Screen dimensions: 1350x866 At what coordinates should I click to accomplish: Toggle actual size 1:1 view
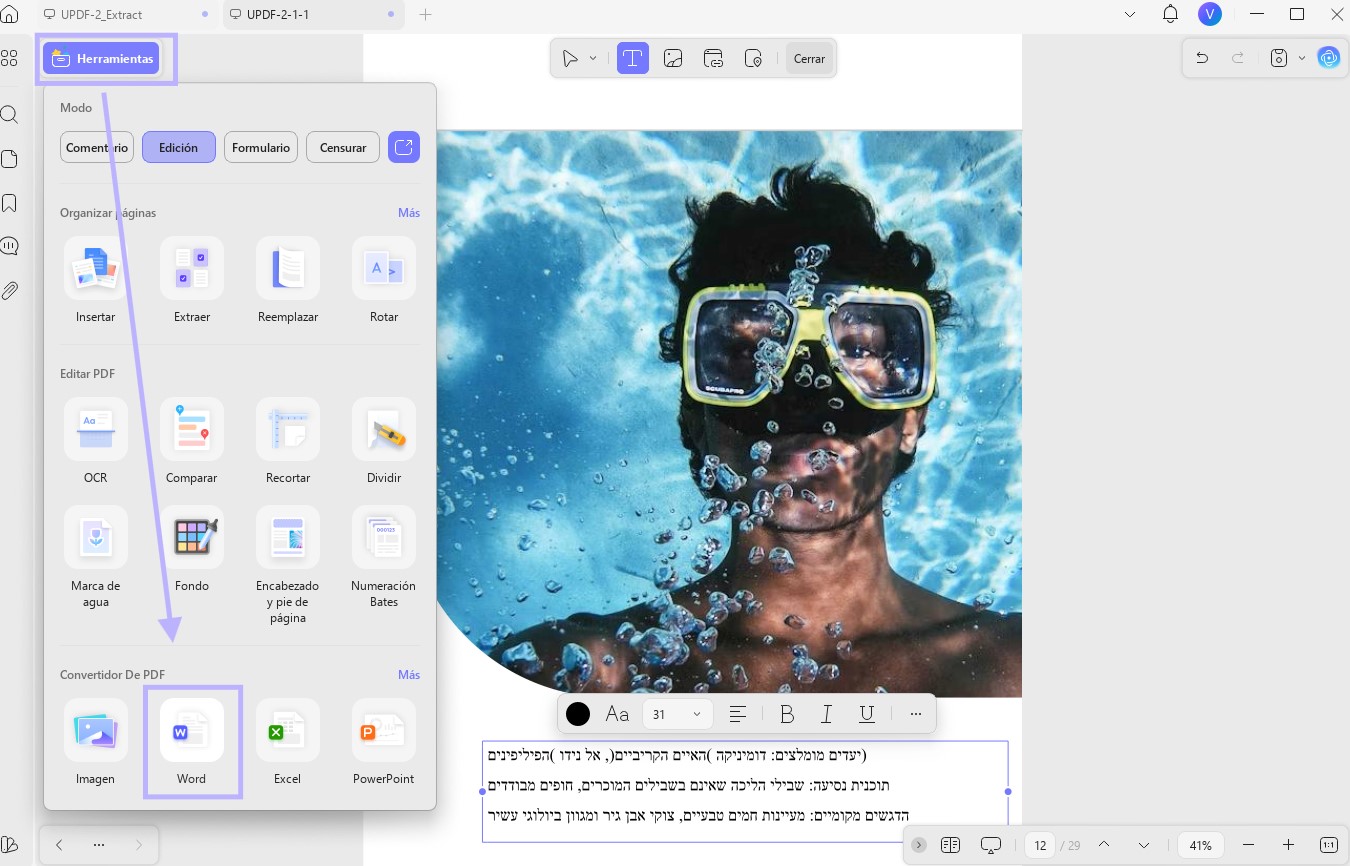[1329, 845]
